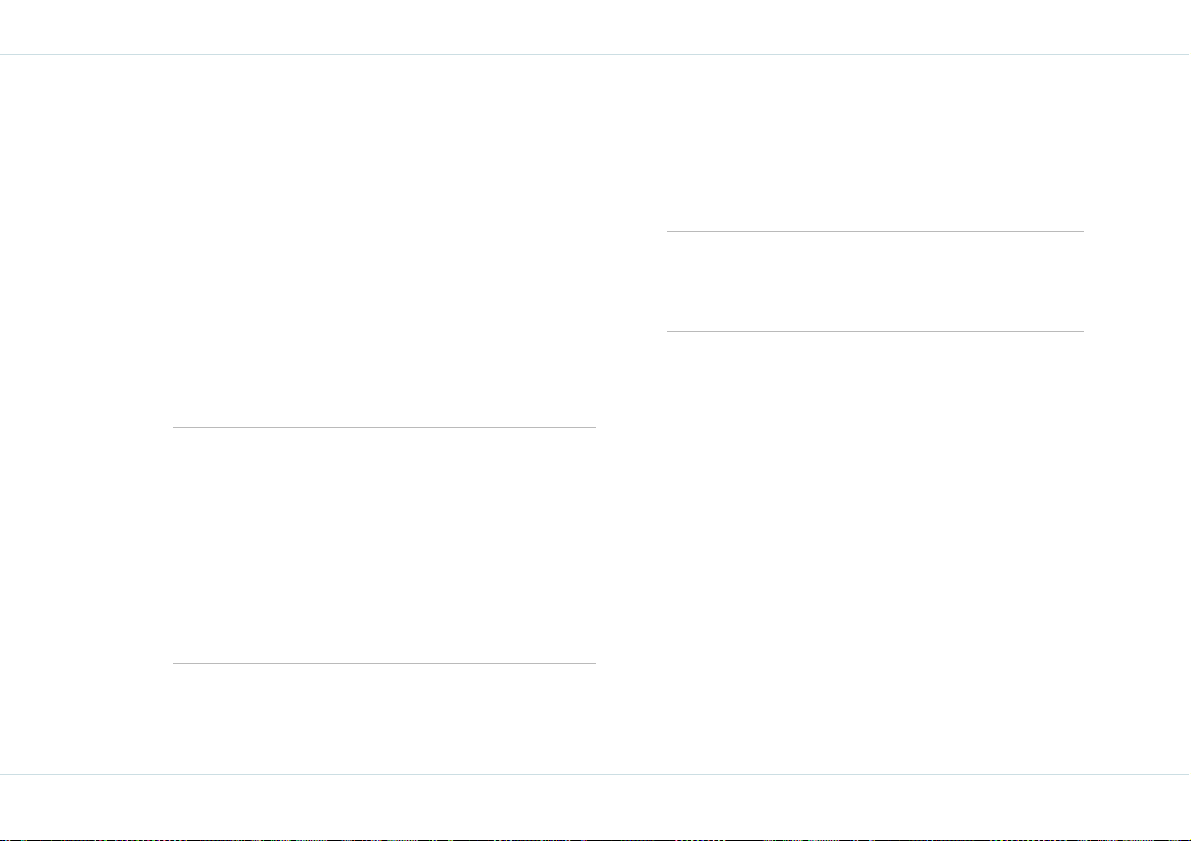Click blank area above right column's upper divider
Image resolution: width=1191 pixels, height=841 pixels.
click(875, 143)
